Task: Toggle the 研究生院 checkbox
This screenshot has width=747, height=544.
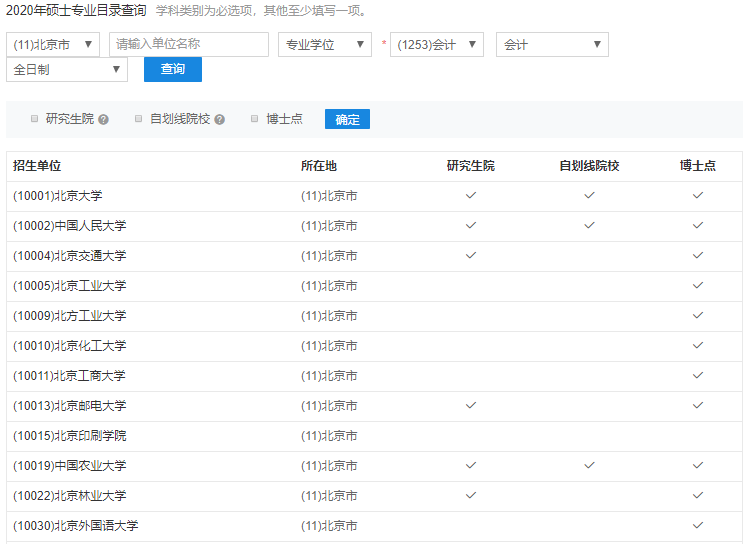Action: 34,119
